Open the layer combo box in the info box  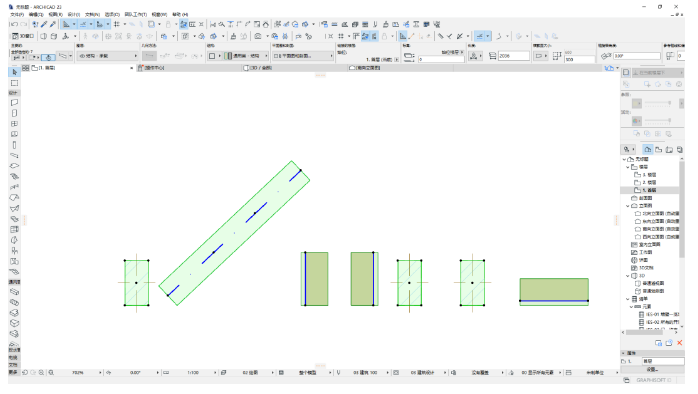coord(107,56)
